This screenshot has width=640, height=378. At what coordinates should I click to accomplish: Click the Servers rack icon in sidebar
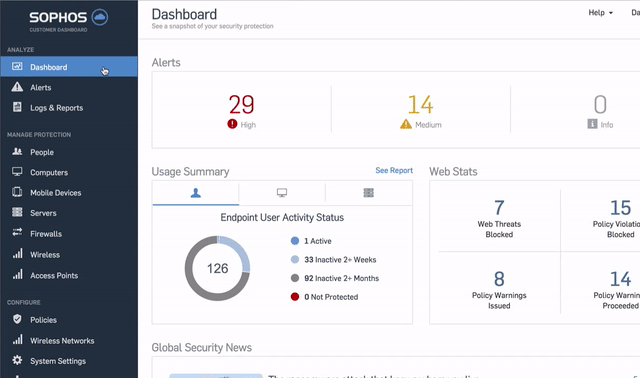click(17, 212)
